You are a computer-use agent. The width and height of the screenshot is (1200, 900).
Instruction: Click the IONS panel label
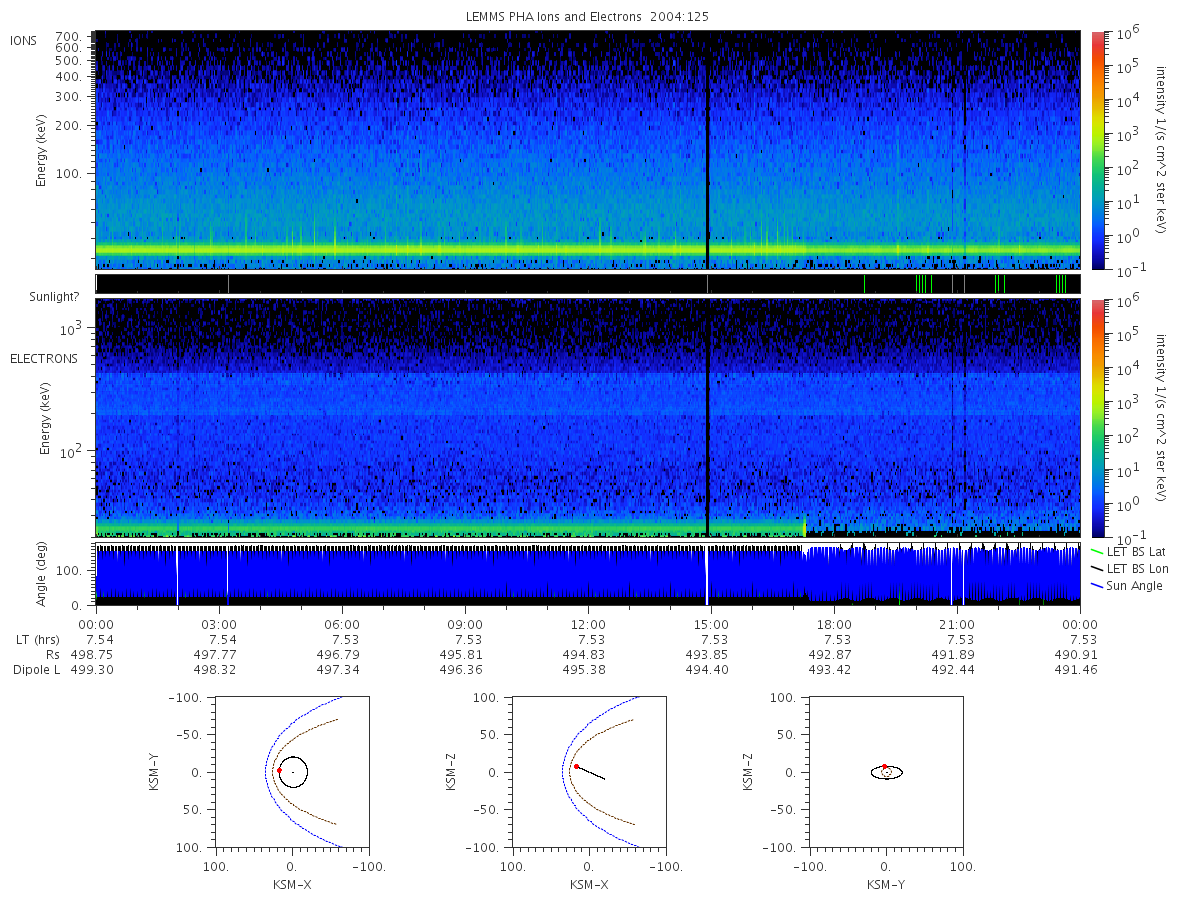pos(25,40)
